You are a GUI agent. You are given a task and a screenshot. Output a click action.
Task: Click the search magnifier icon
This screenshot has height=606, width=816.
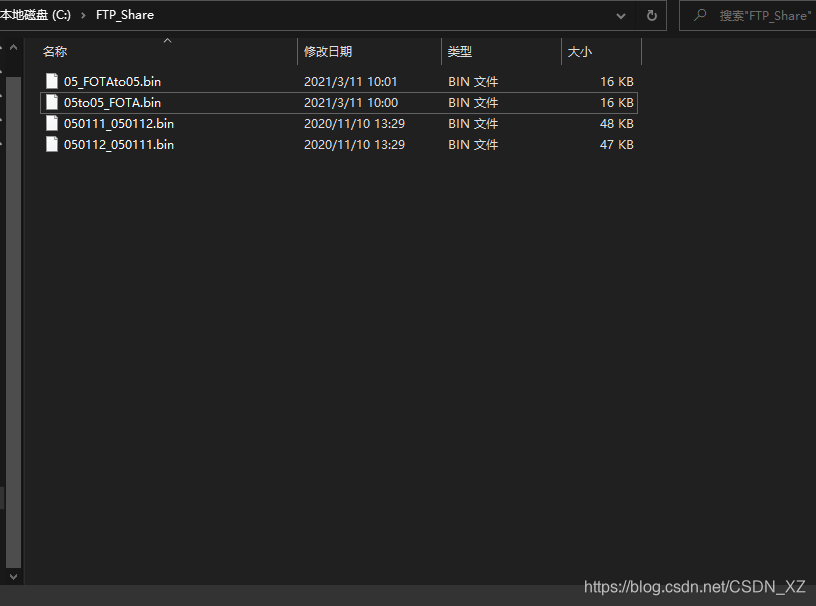pos(700,15)
